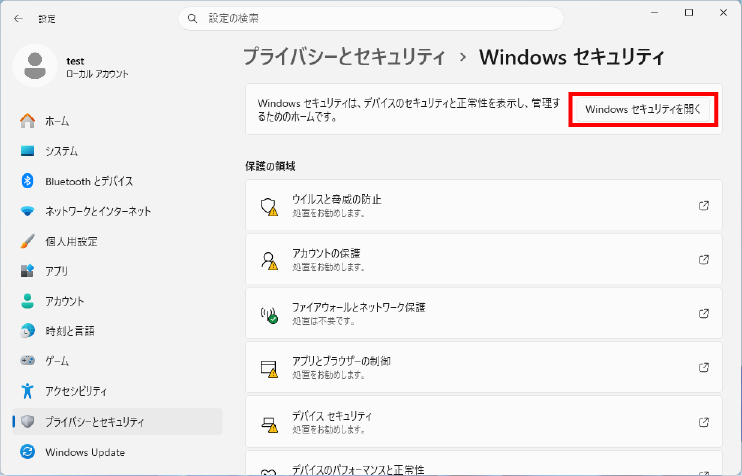Open アクセシビリティ settings
This screenshot has width=742, height=476.
point(117,391)
